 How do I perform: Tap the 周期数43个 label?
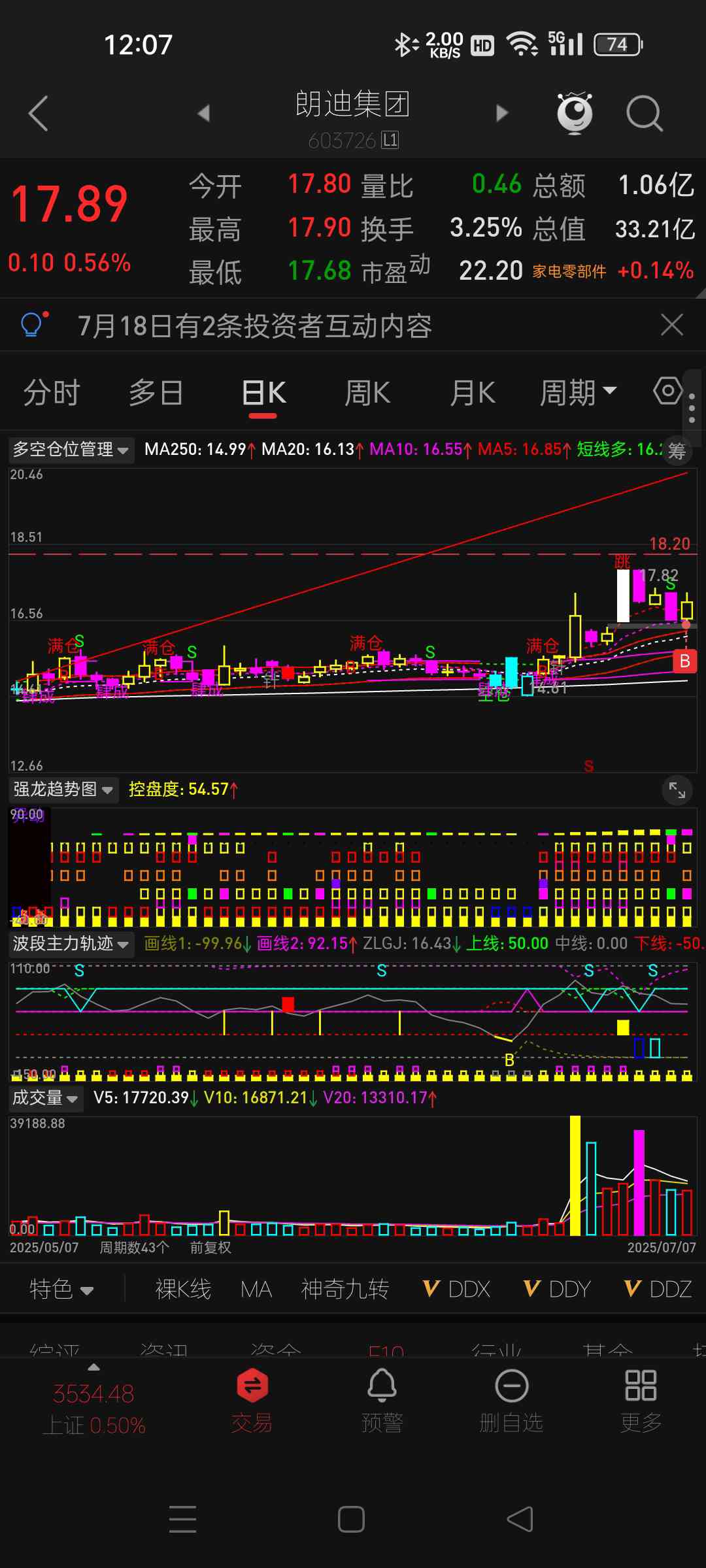pos(134,1248)
